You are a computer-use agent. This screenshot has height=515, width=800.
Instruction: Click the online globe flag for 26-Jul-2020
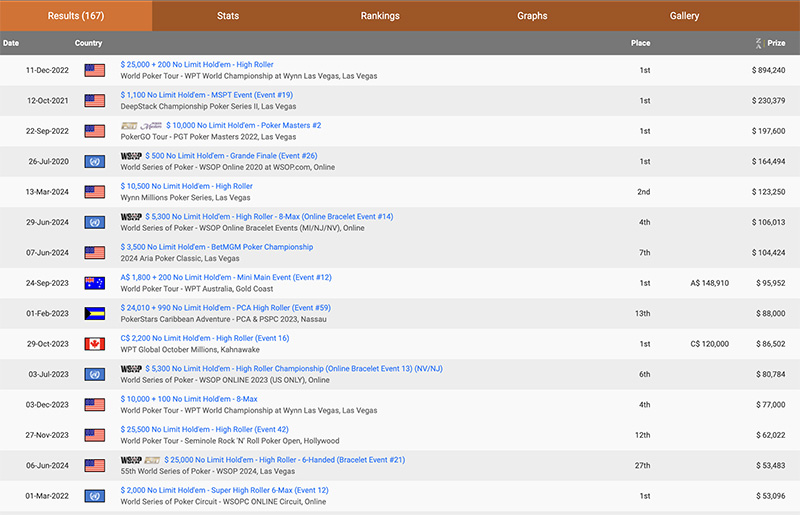pyautogui.click(x=95, y=162)
